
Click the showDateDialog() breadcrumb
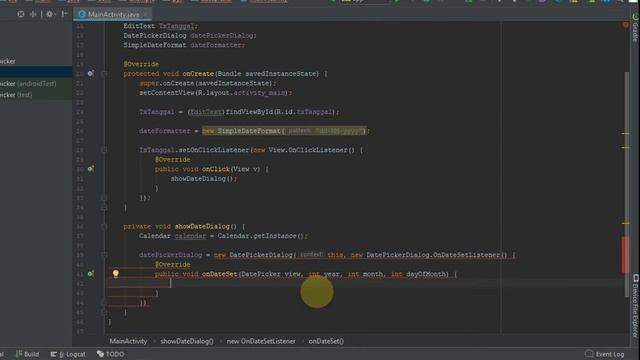coord(187,341)
